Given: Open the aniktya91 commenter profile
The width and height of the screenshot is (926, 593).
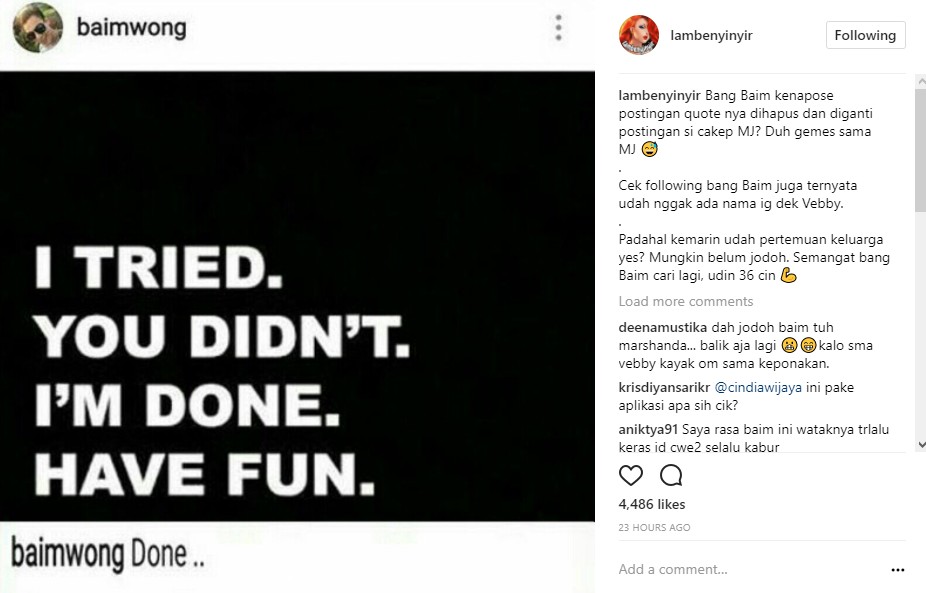Looking at the screenshot, I should (x=649, y=430).
